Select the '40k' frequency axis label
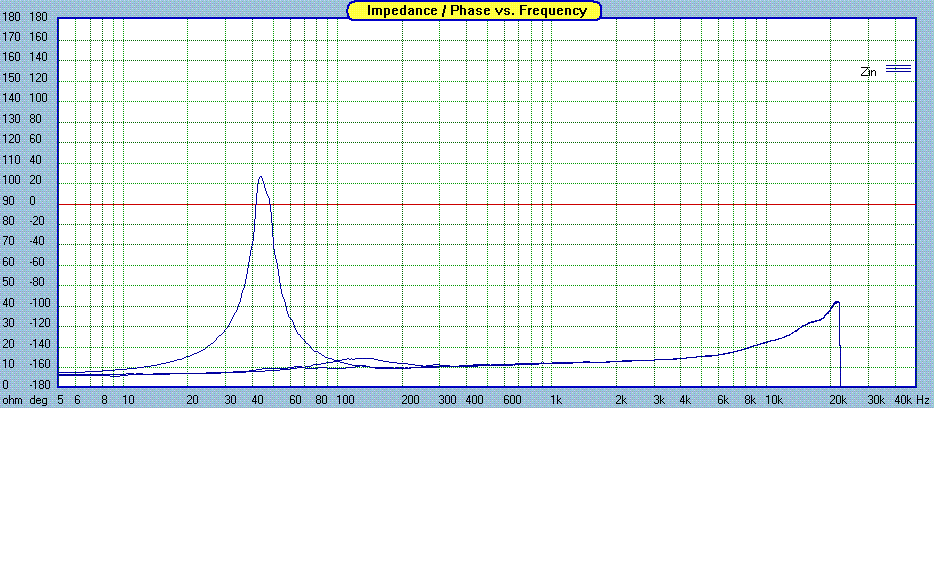The width and height of the screenshot is (934, 588). pyautogui.click(x=903, y=400)
